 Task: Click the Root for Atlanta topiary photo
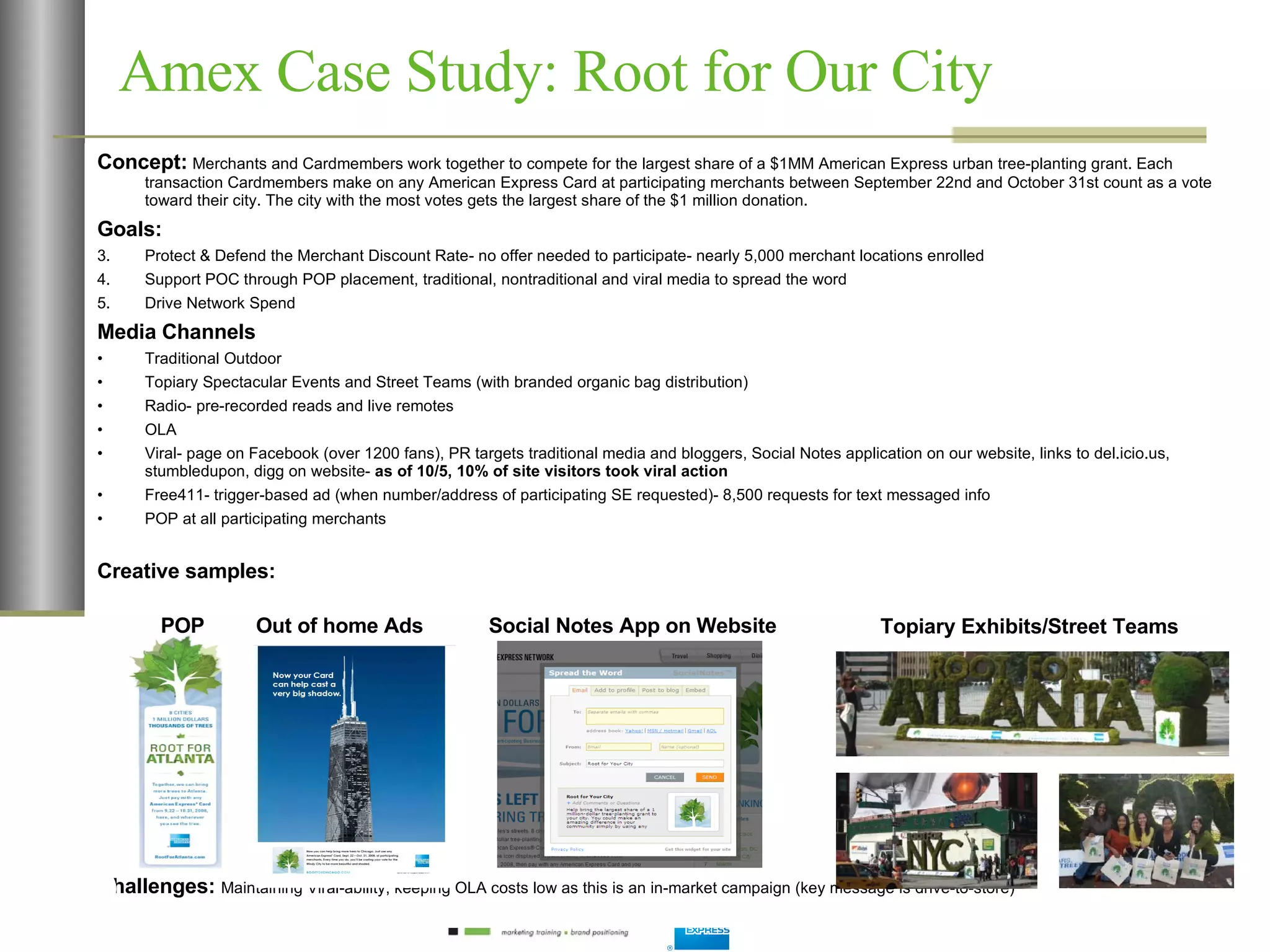(x=1032, y=703)
